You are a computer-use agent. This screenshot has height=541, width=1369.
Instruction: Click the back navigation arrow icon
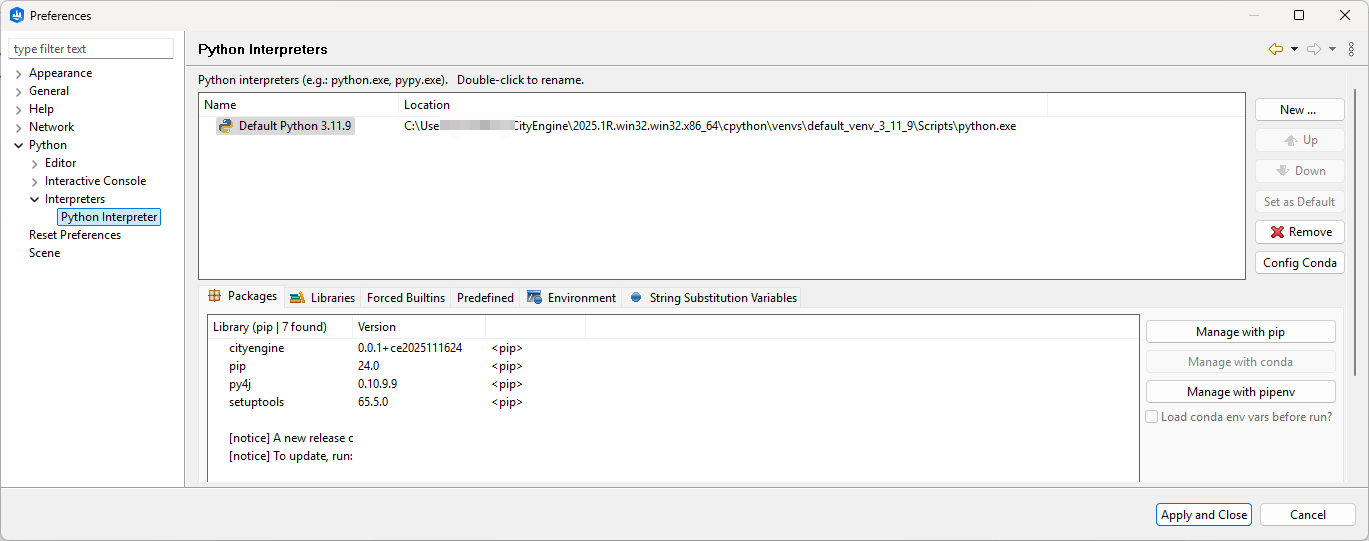coord(1275,49)
